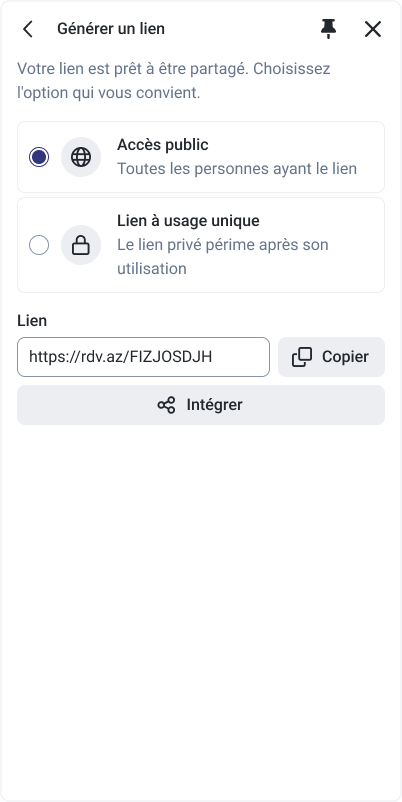The image size is (402, 802).
Task: Click 'Toutes les personnes ayant le lien' description
Action: (x=237, y=169)
